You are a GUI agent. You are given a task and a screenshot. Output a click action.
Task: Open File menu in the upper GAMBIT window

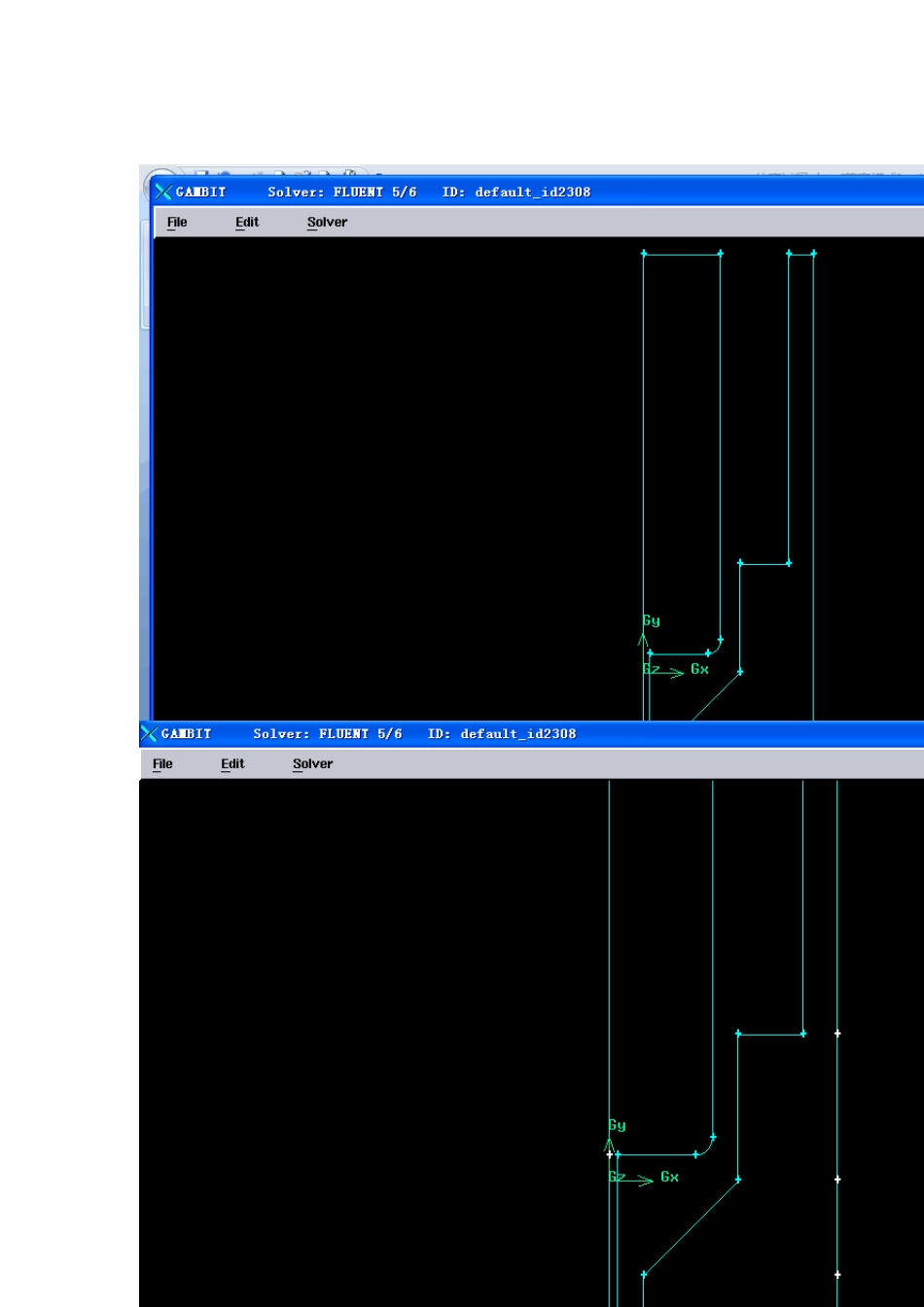(177, 223)
